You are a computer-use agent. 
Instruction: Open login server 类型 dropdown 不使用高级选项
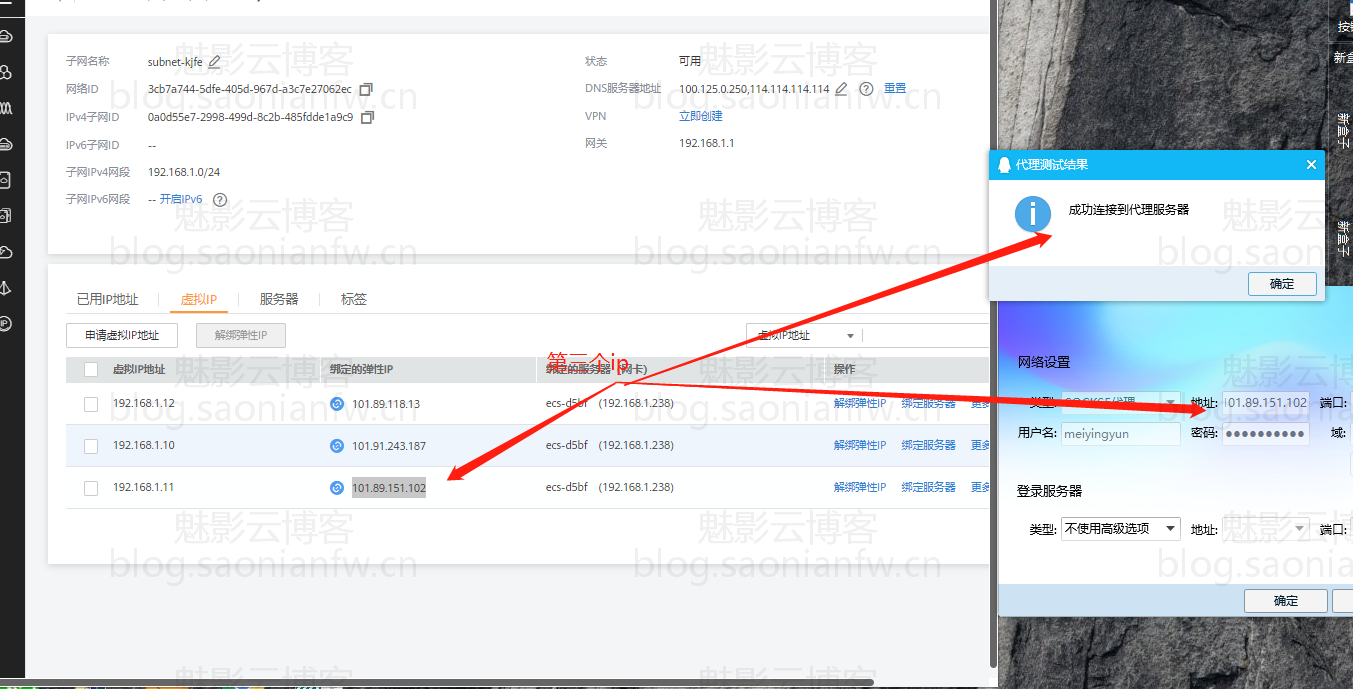[1120, 529]
